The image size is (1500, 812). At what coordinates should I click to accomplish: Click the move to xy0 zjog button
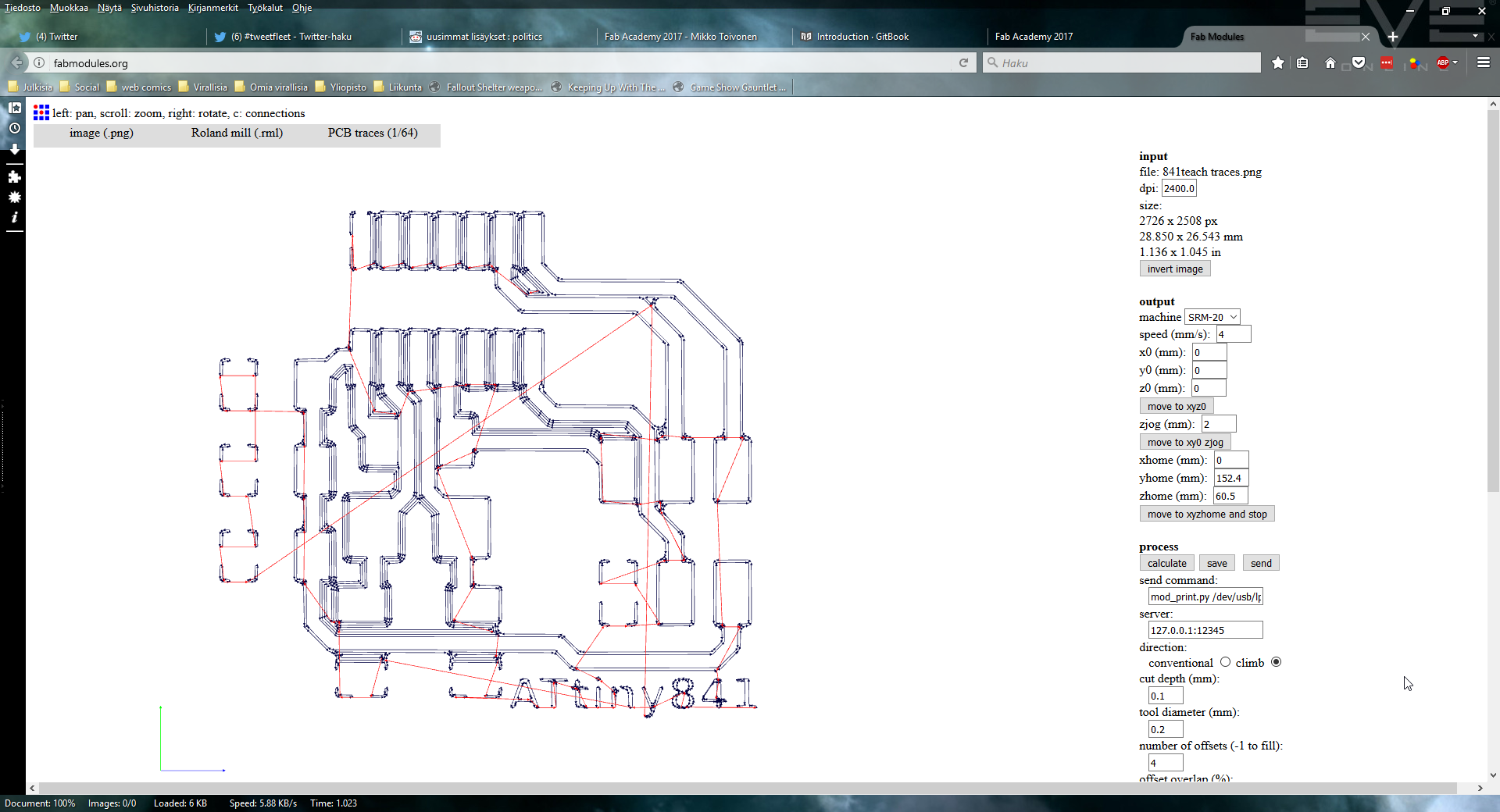tap(1185, 442)
